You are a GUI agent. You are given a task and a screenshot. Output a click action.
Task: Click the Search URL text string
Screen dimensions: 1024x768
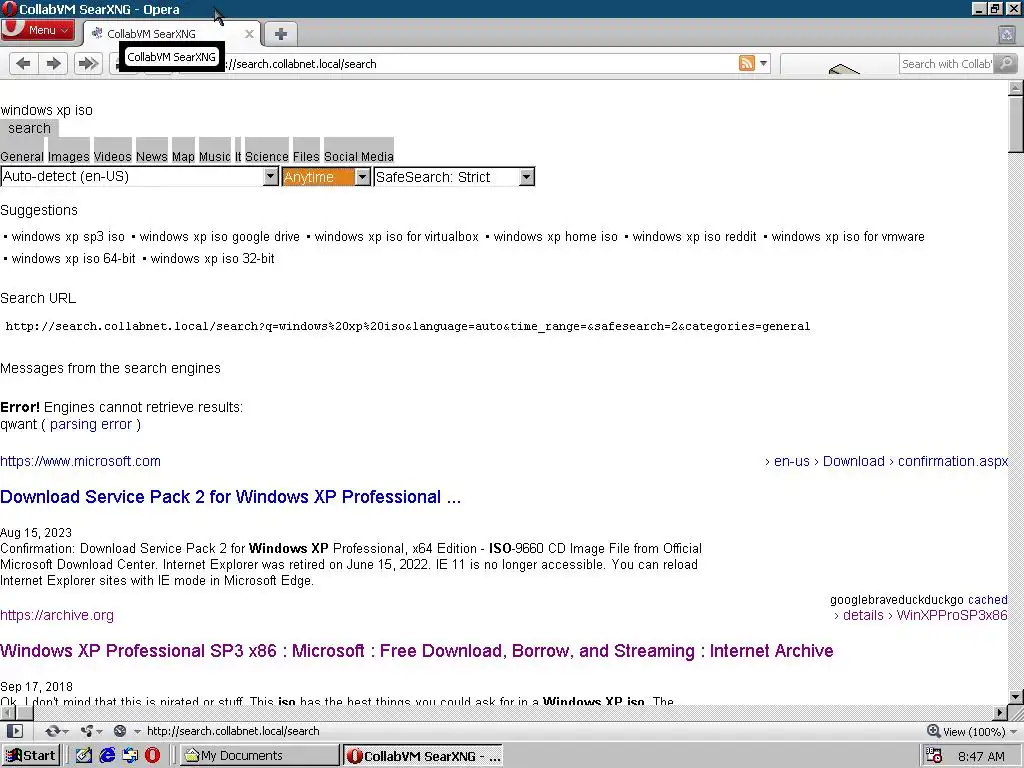coord(408,326)
